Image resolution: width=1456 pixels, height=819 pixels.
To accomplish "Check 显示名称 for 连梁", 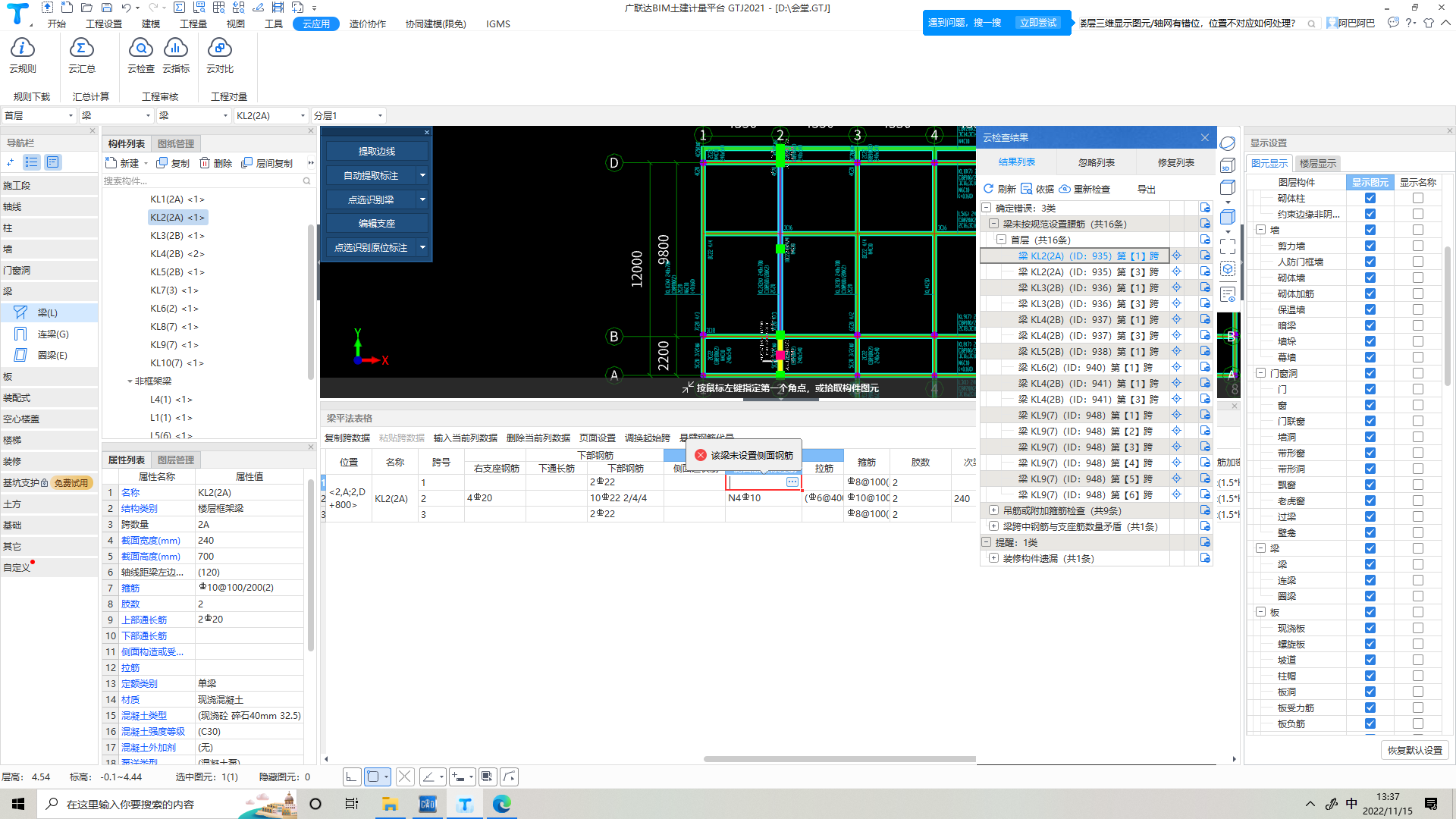I will coord(1417,580).
